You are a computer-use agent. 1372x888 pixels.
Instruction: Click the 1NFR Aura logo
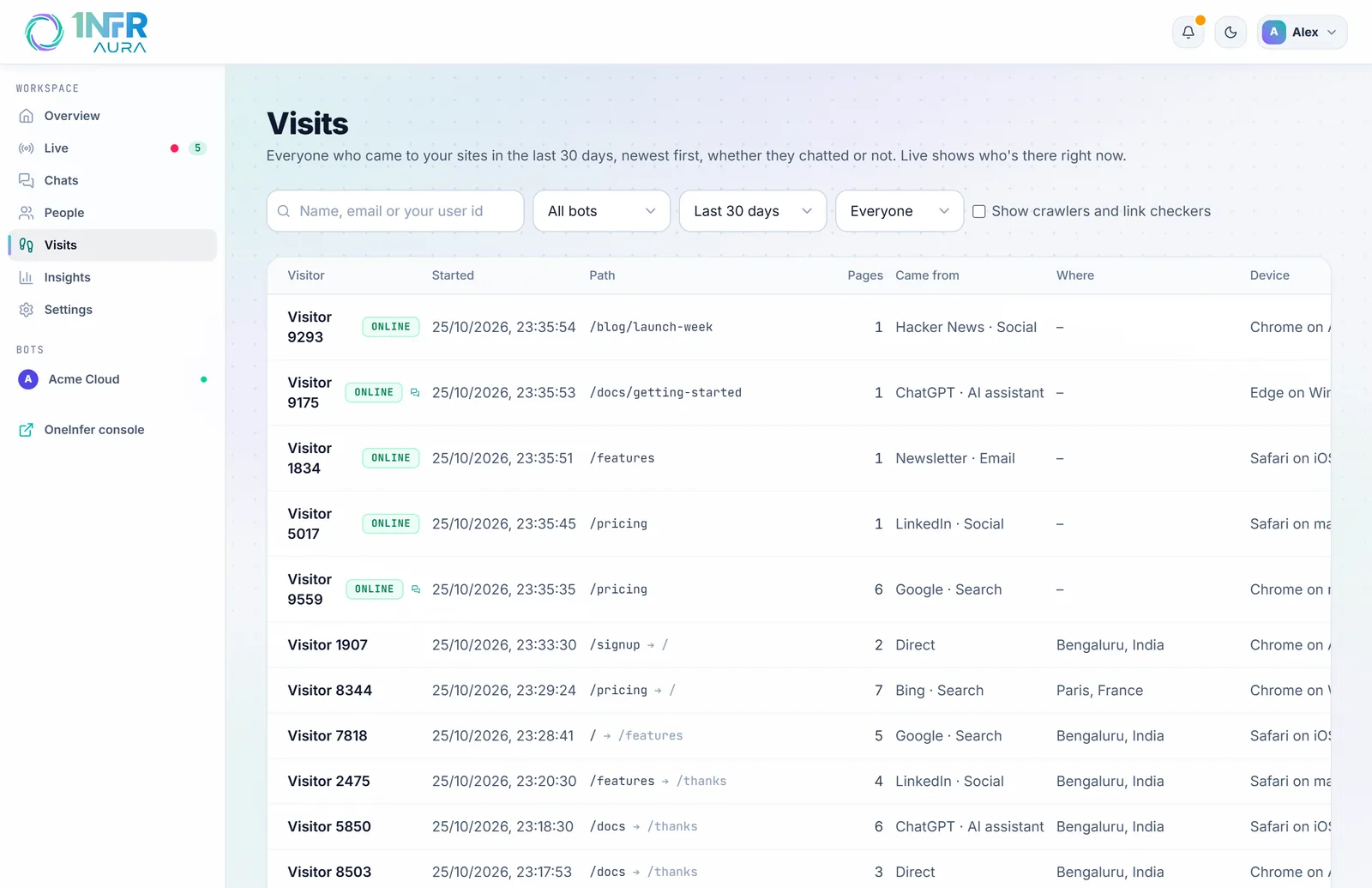(x=86, y=33)
